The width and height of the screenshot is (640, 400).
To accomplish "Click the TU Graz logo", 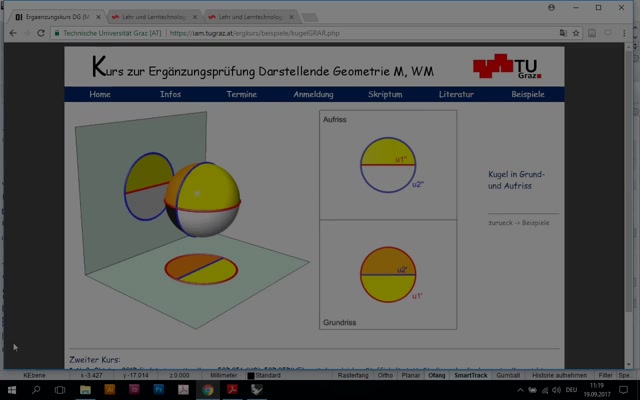I will pyautogui.click(x=505, y=68).
